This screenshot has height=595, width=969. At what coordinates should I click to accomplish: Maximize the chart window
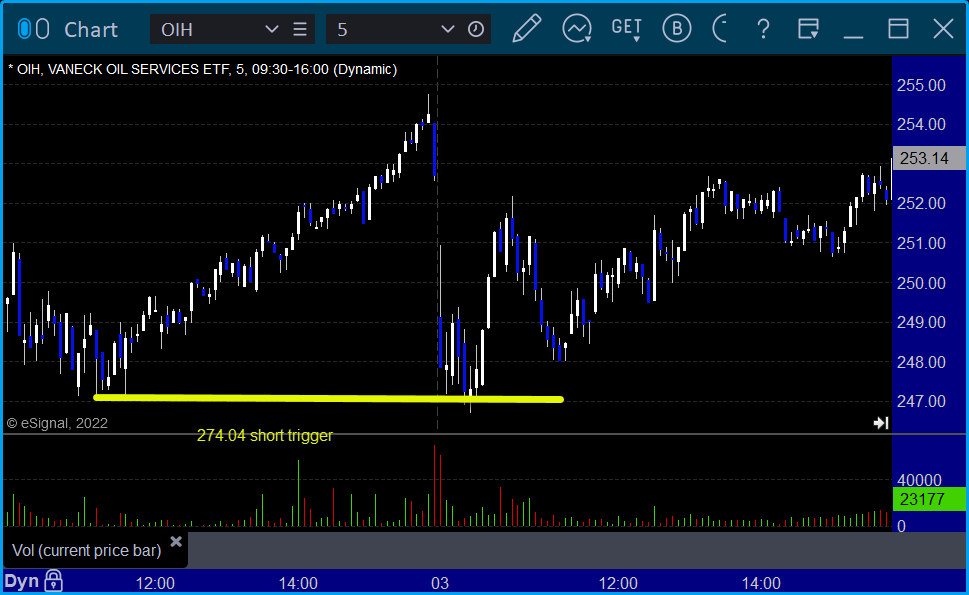click(x=898, y=29)
